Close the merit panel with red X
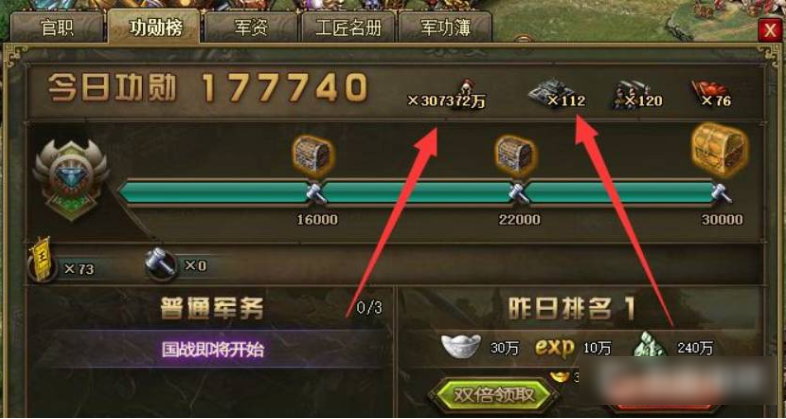The height and width of the screenshot is (419, 786). pos(770,31)
